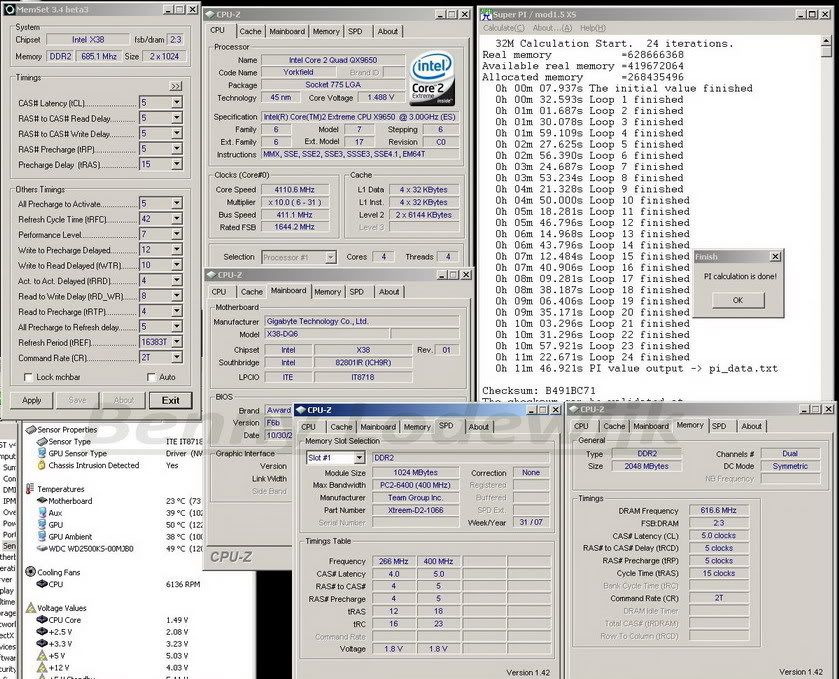This screenshot has height=679, width=839.
Task: Click the Exit button in MemSet
Action: click(x=171, y=400)
